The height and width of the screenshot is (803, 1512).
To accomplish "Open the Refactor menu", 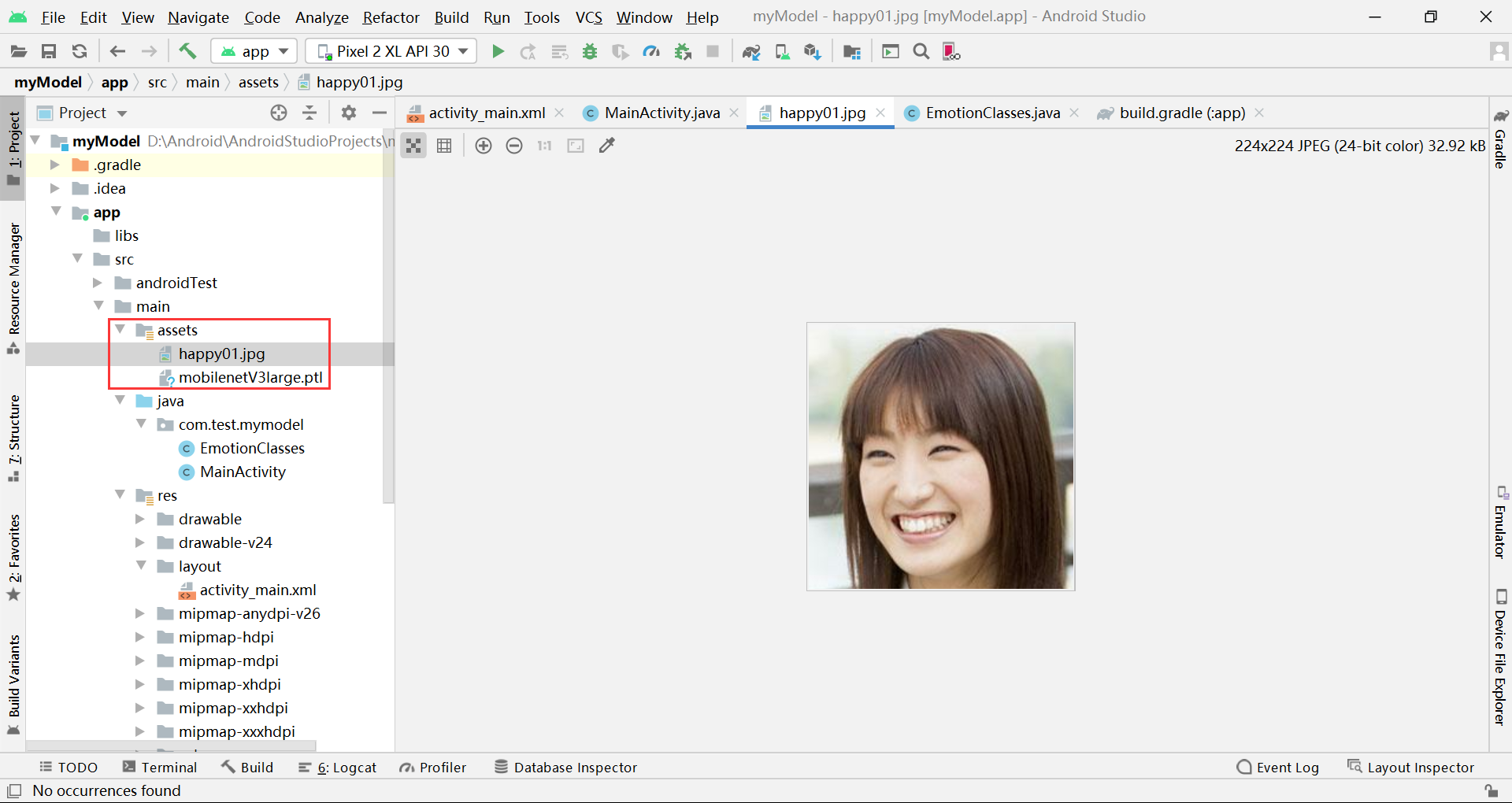I will 391,17.
